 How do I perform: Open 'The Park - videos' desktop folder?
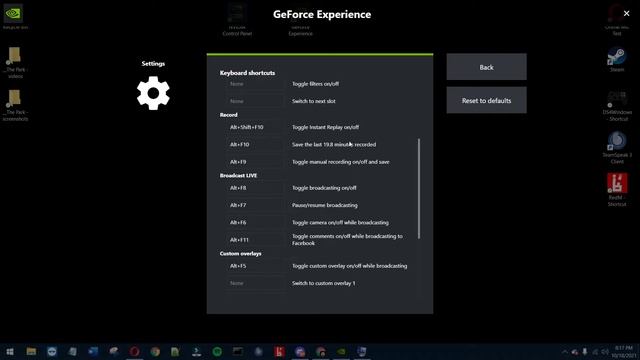(15, 62)
